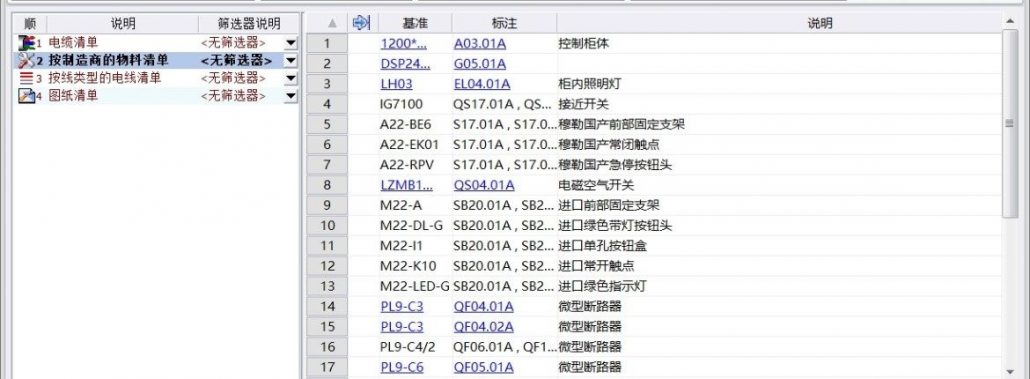Click the cable list icon in row 1

(26, 43)
